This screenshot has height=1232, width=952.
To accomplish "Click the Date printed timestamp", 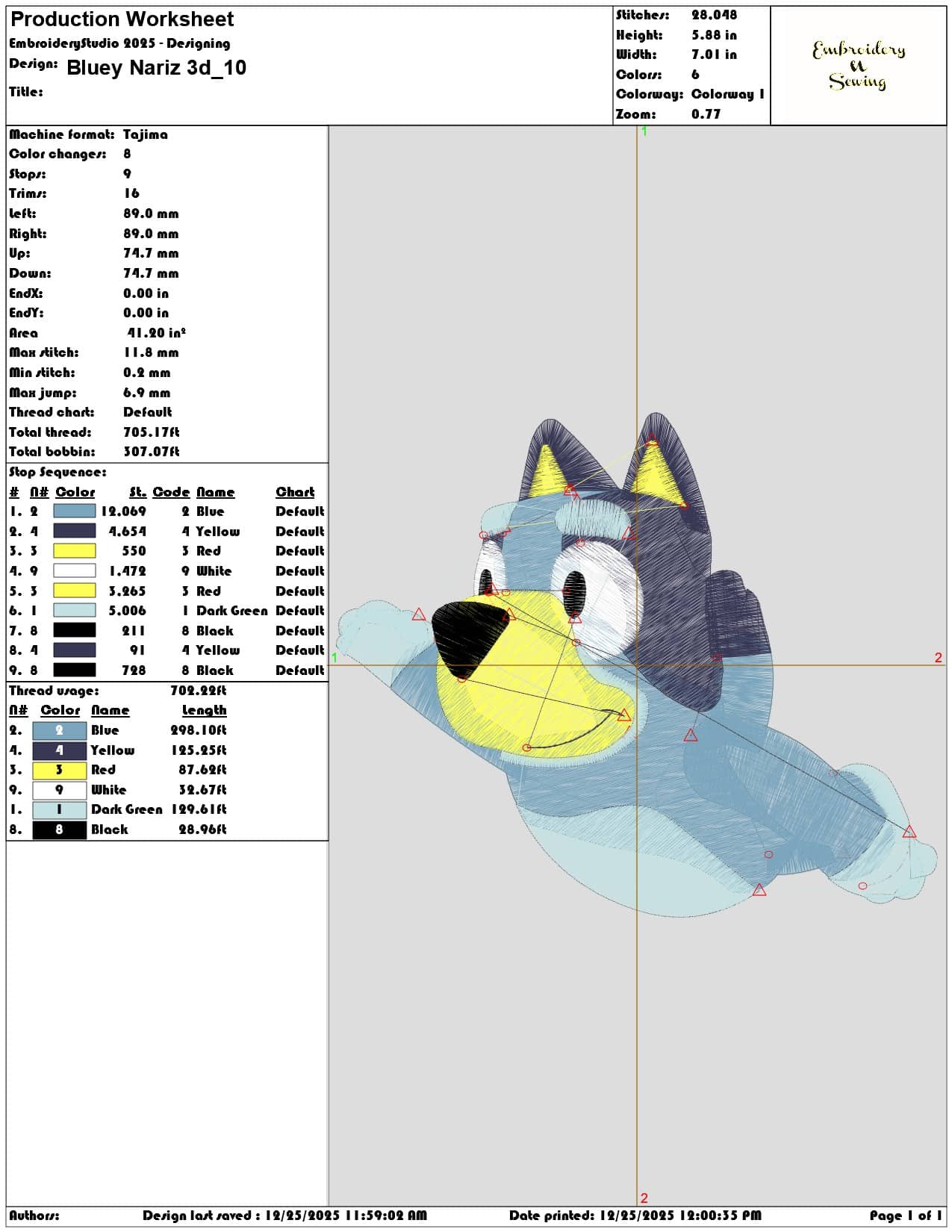I will (x=635, y=1216).
